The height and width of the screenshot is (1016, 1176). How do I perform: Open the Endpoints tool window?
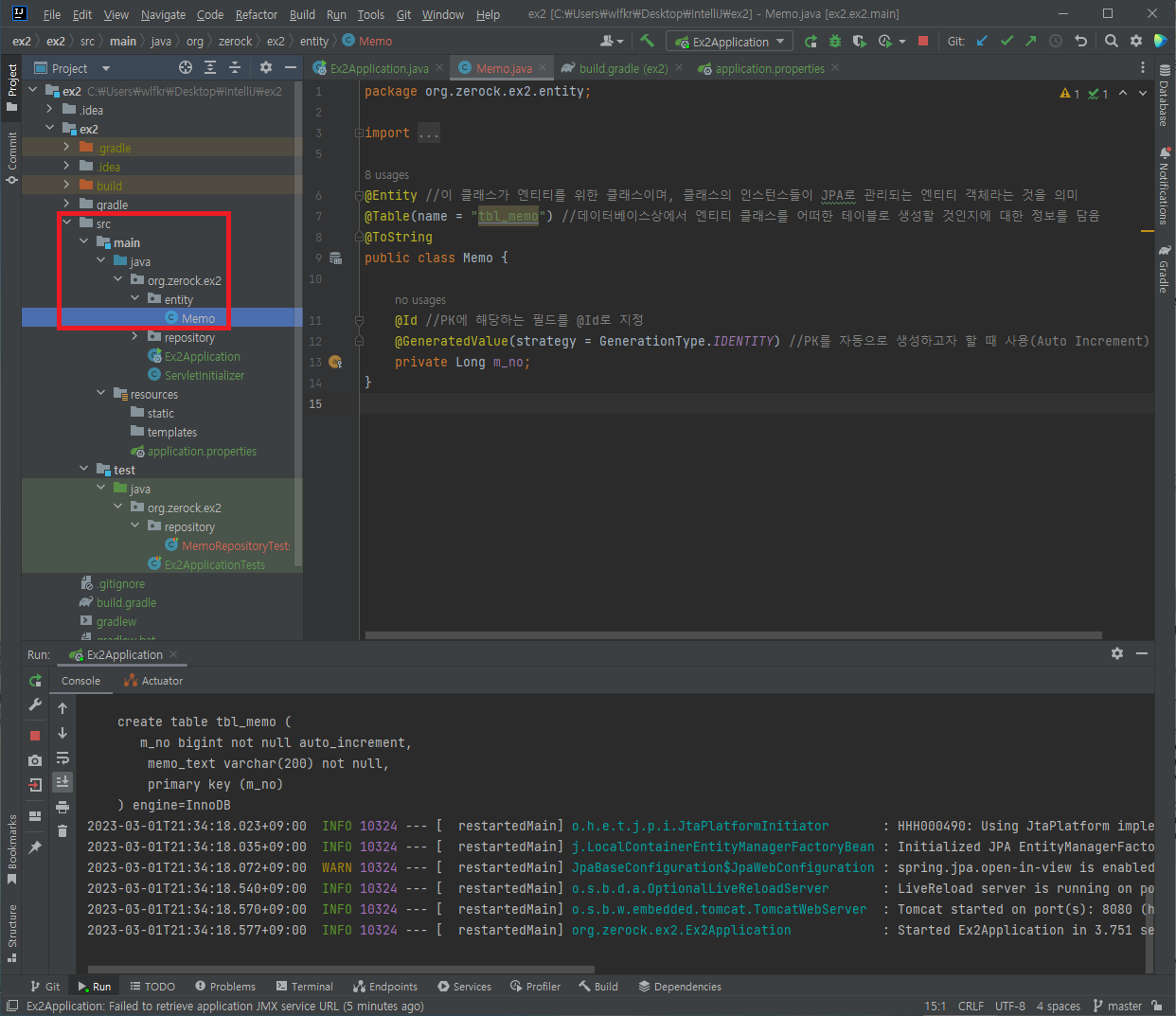click(384, 987)
